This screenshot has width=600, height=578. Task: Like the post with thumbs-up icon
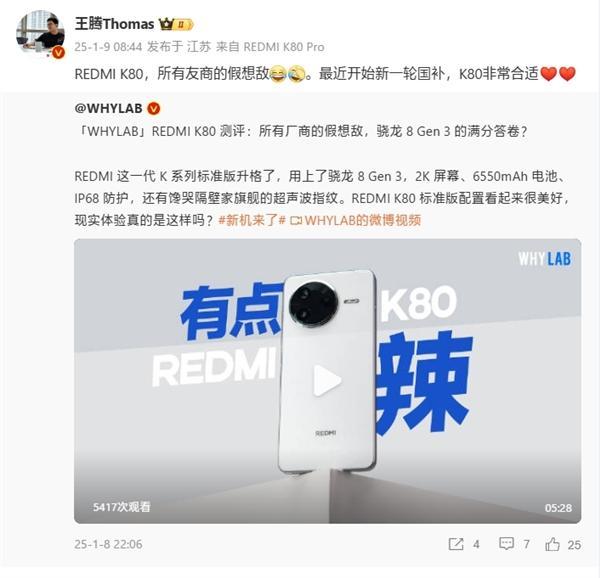(x=552, y=544)
